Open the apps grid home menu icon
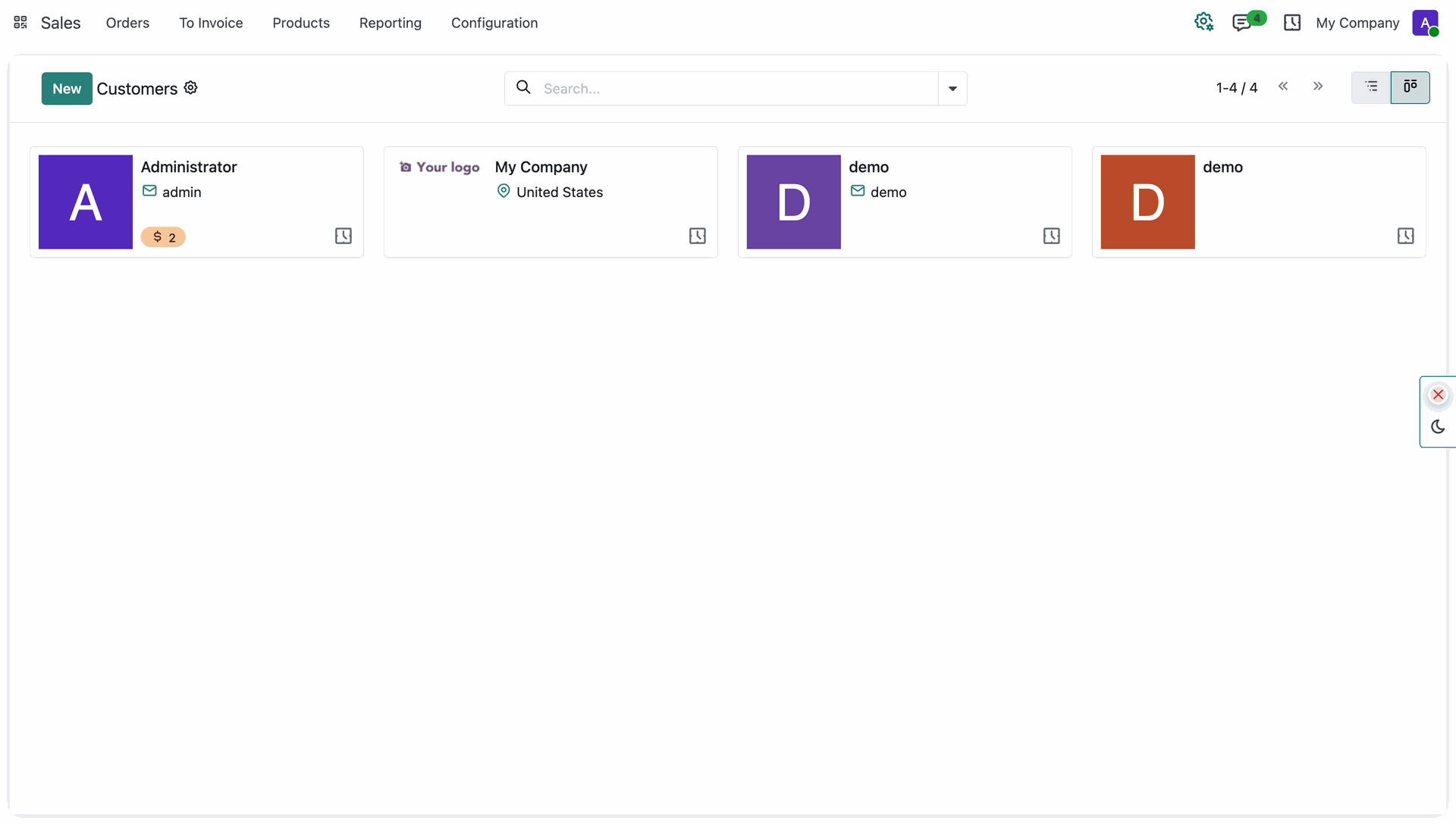The width and height of the screenshot is (1456, 824). coord(20,23)
